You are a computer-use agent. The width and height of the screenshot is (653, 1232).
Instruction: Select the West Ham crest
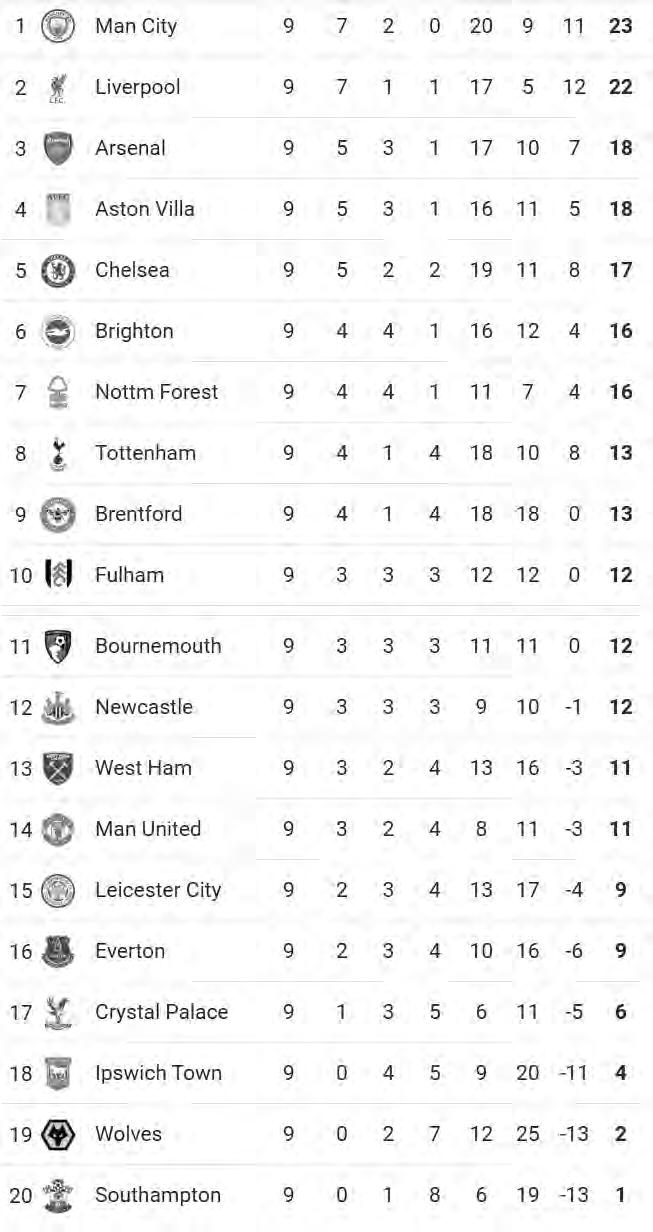click(x=58, y=768)
